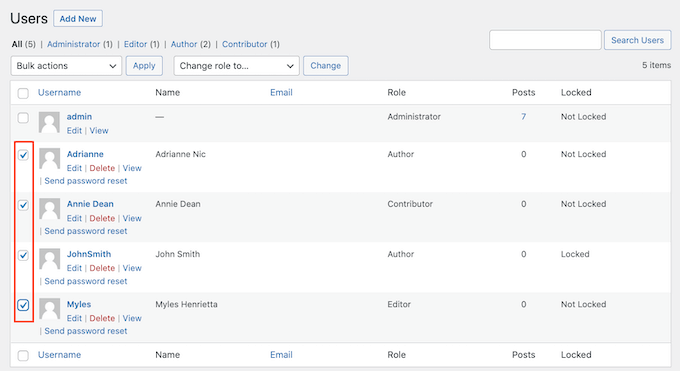Toggle select-all checkbox in table header
The image size is (680, 371).
23,93
